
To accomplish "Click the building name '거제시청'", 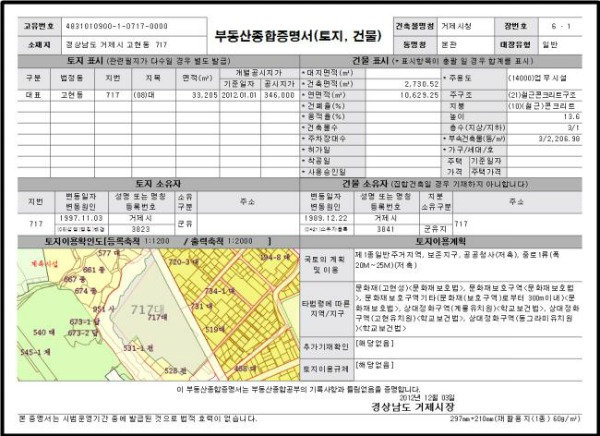I will [x=457, y=26].
